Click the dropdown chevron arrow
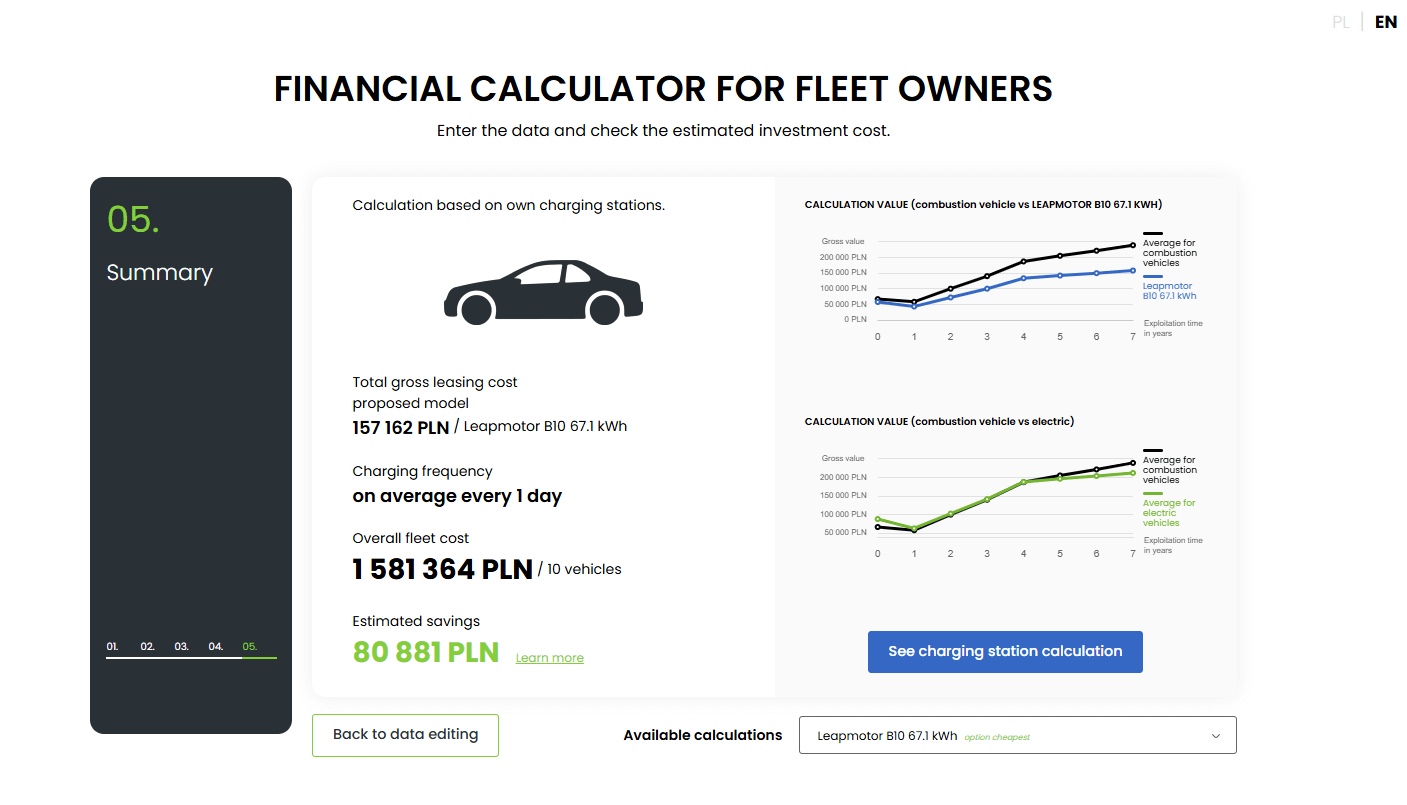 click(x=1216, y=736)
